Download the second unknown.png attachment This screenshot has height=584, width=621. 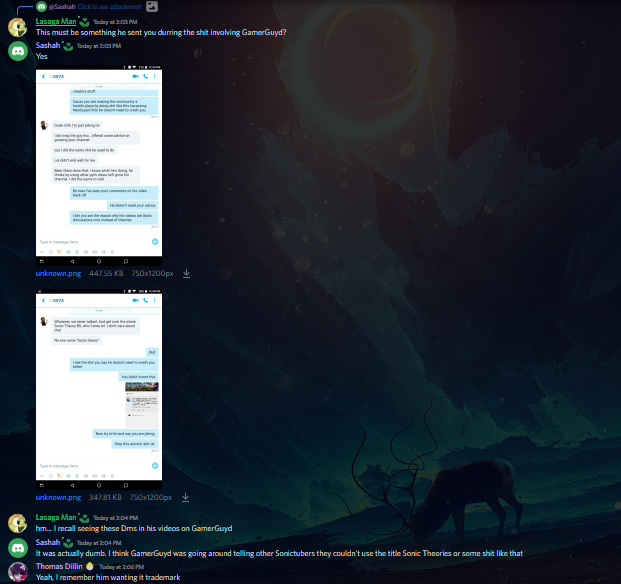click(x=185, y=498)
